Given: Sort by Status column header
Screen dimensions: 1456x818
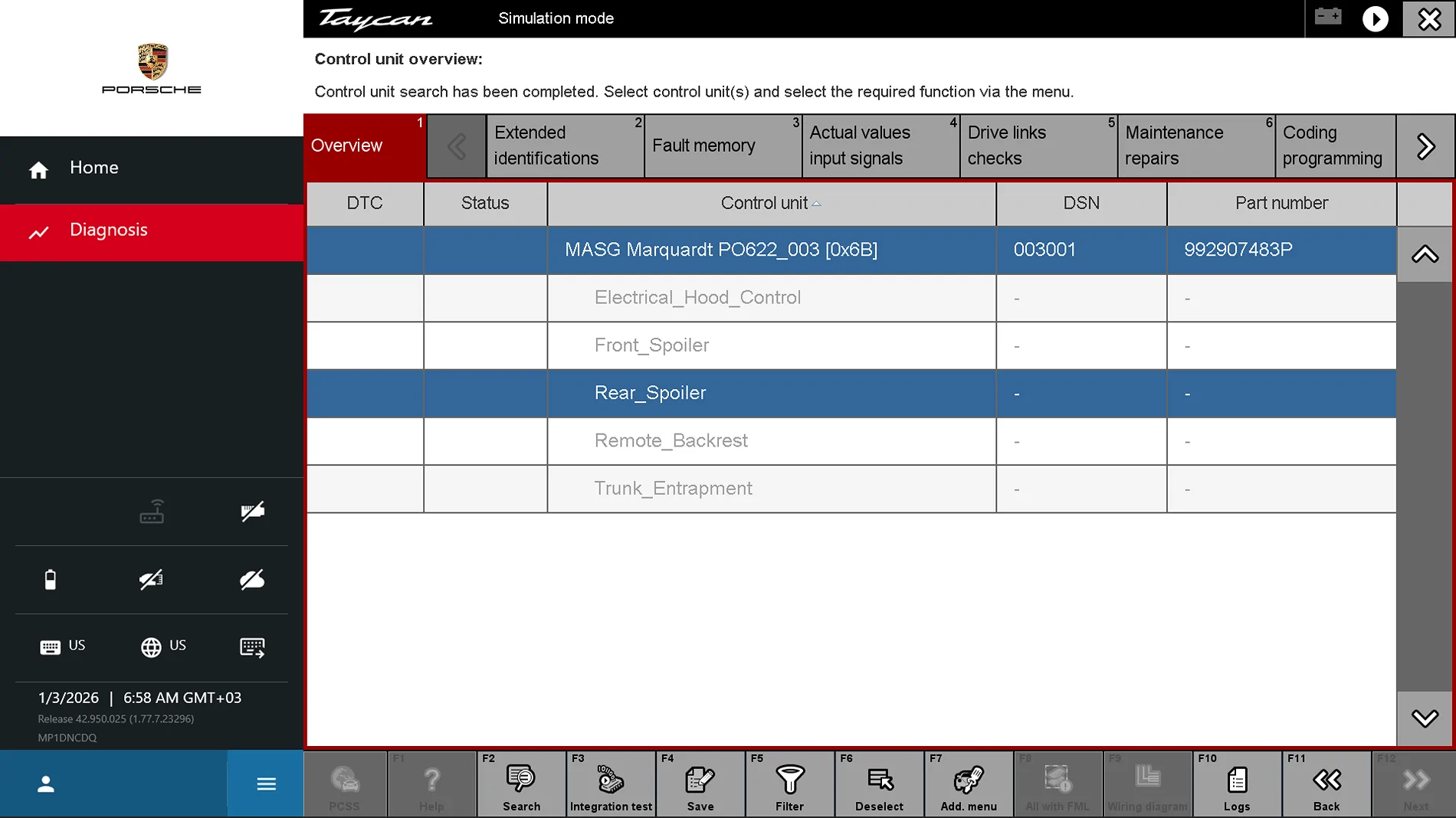Looking at the screenshot, I should 485,203.
